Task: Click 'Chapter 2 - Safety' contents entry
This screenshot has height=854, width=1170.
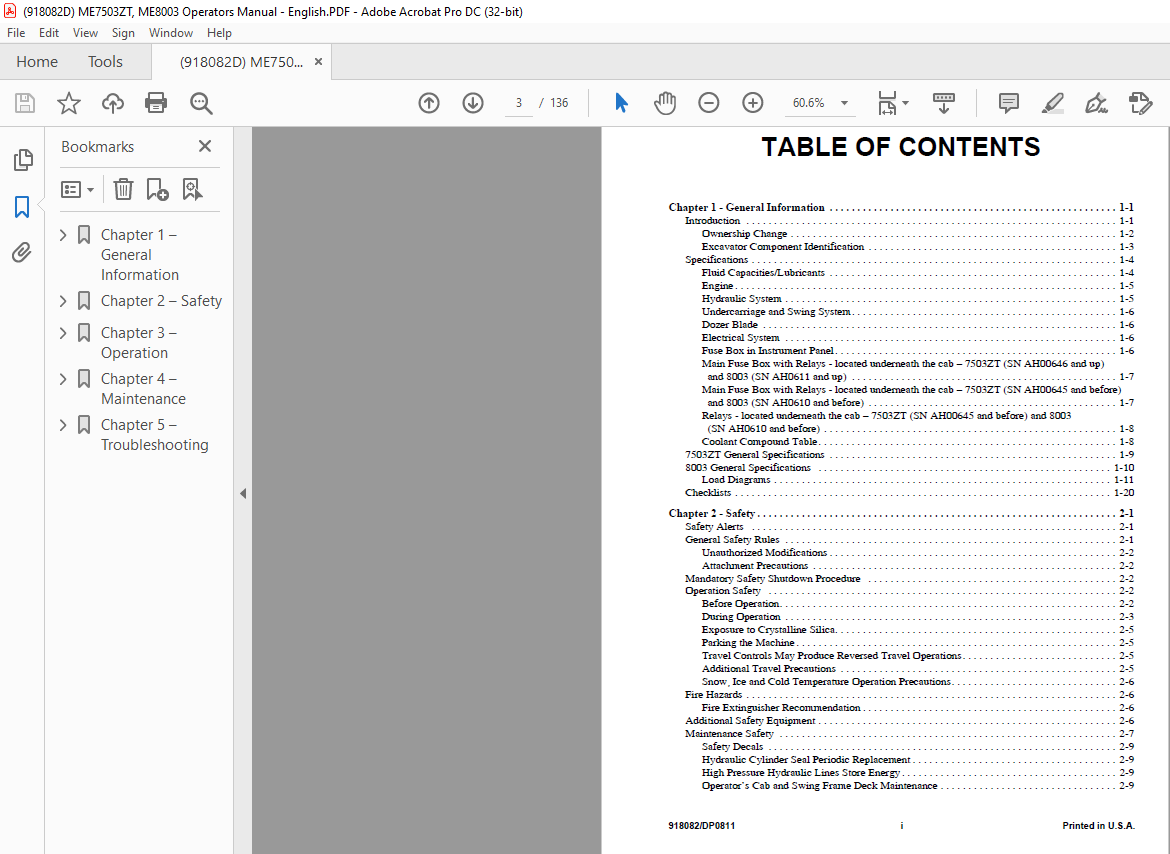Action: [x=901, y=513]
